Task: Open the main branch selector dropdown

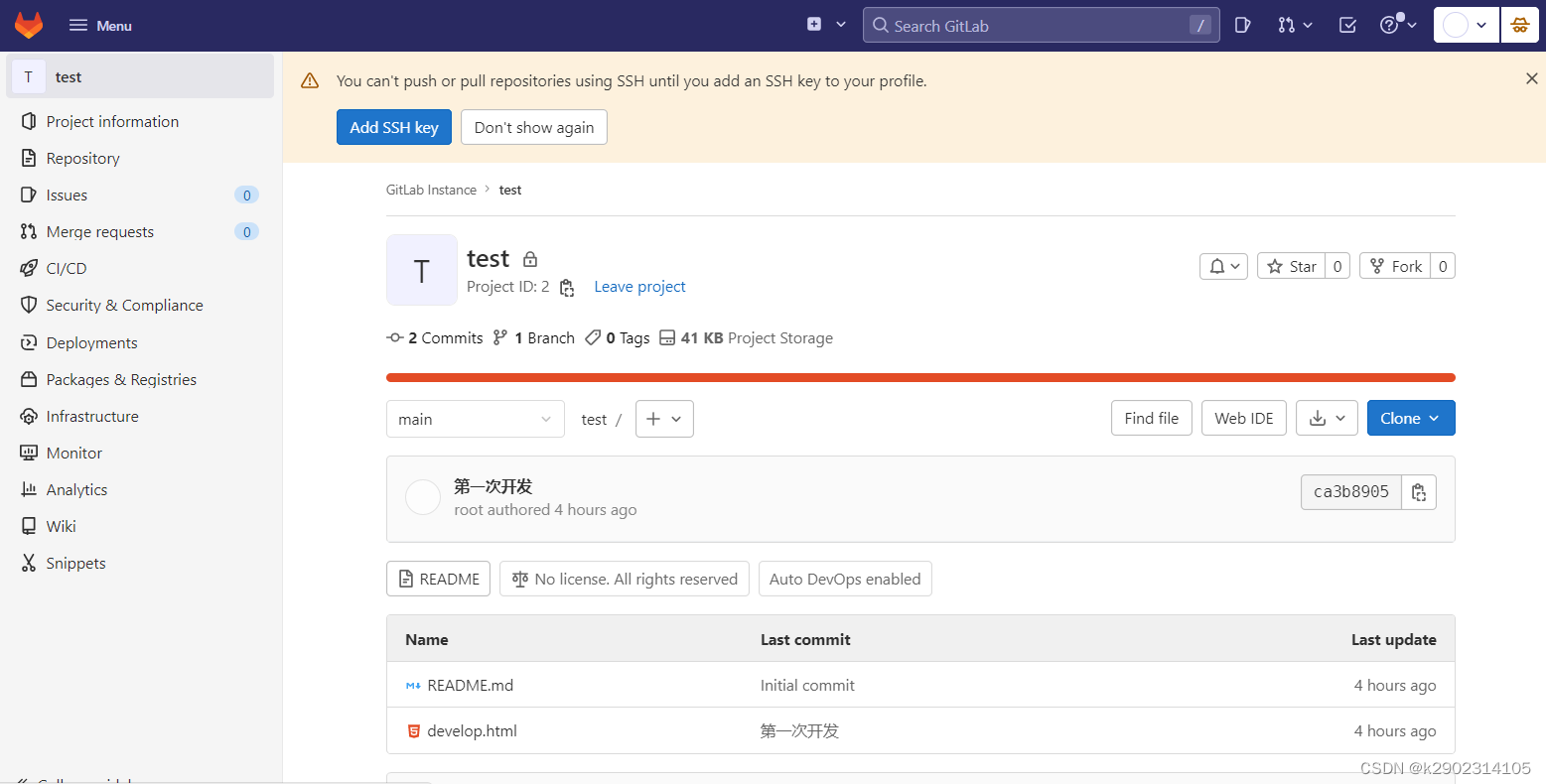Action: click(x=476, y=419)
